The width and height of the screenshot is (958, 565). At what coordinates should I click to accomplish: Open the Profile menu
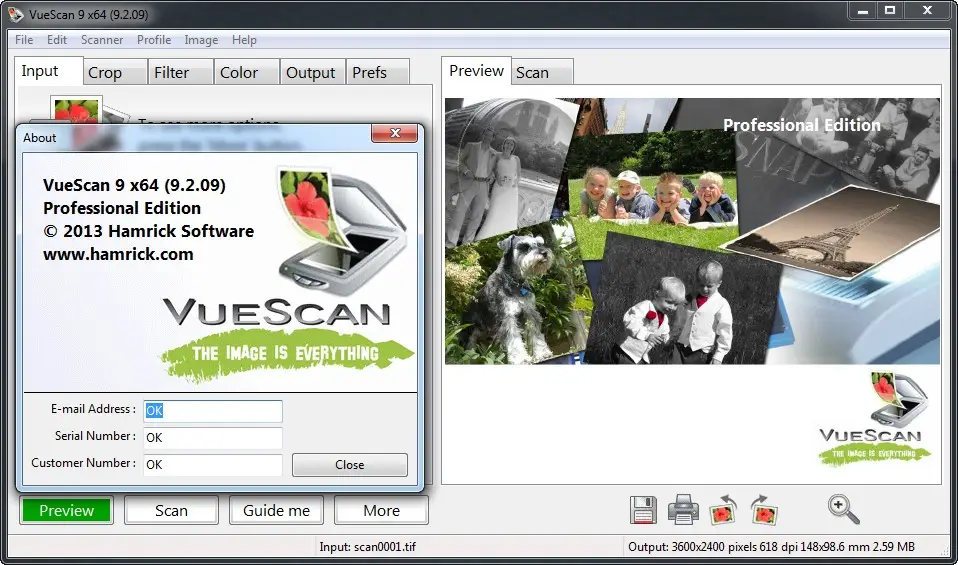pyautogui.click(x=154, y=40)
